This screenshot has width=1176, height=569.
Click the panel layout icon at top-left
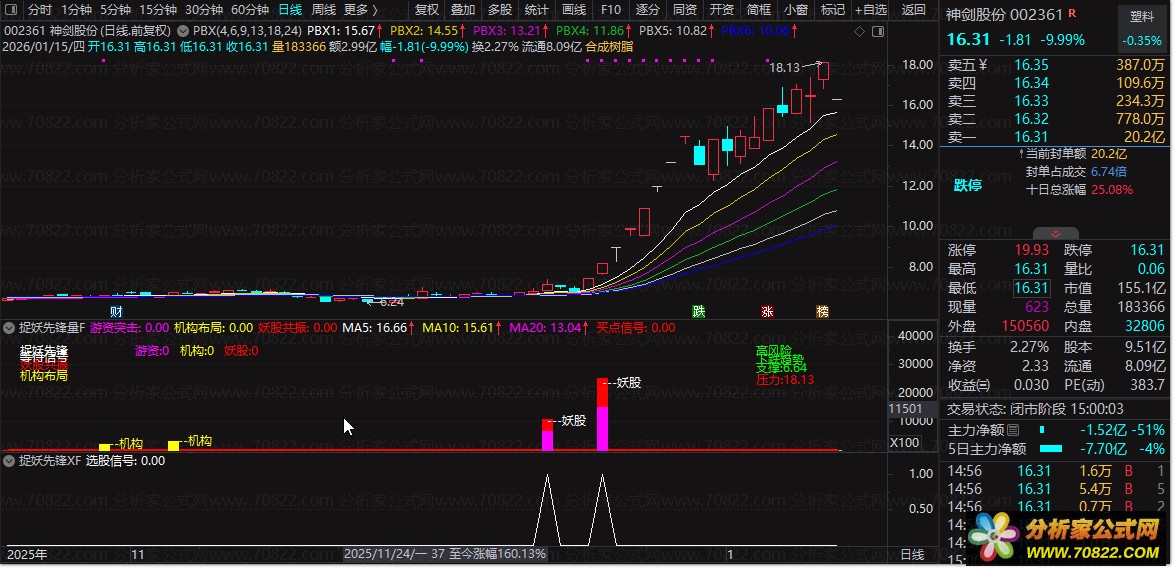(10, 10)
